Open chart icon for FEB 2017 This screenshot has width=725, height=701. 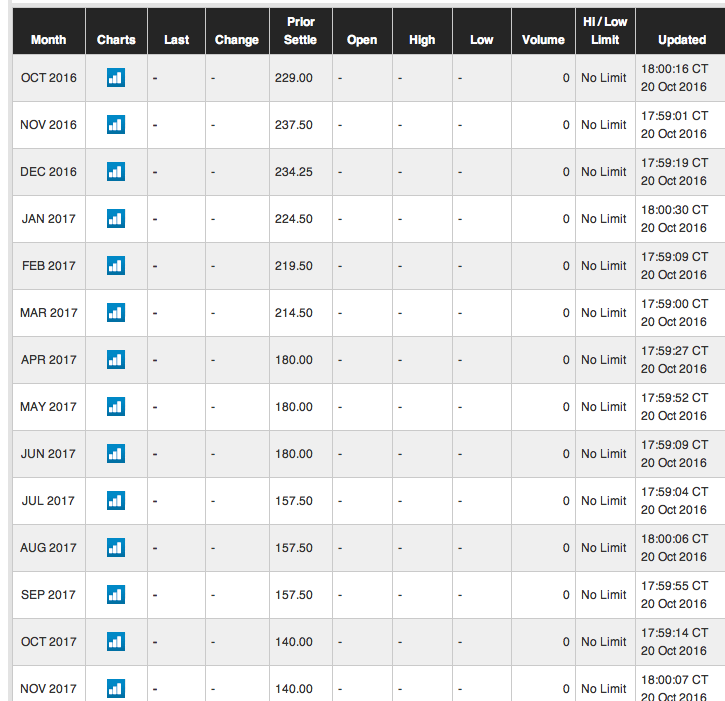(x=116, y=266)
